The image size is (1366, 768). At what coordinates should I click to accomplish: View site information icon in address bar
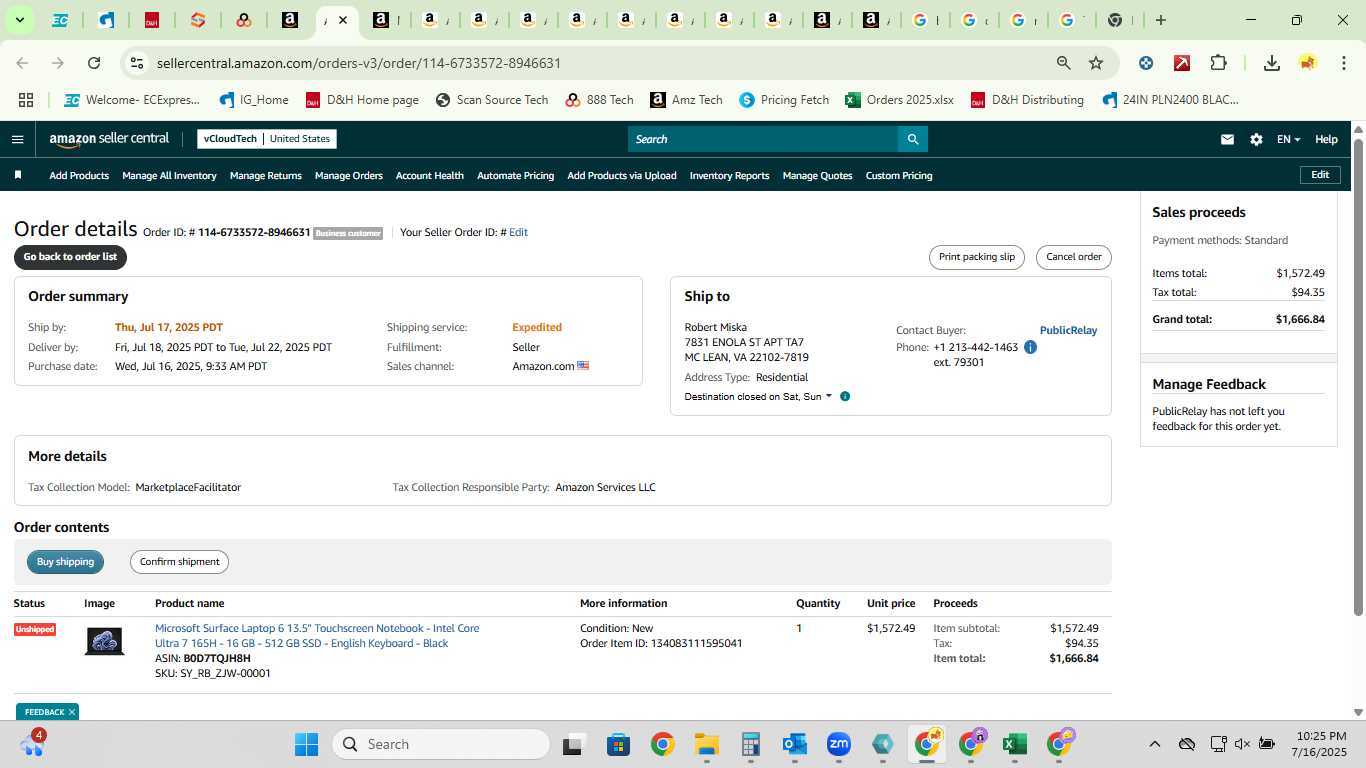pos(137,63)
